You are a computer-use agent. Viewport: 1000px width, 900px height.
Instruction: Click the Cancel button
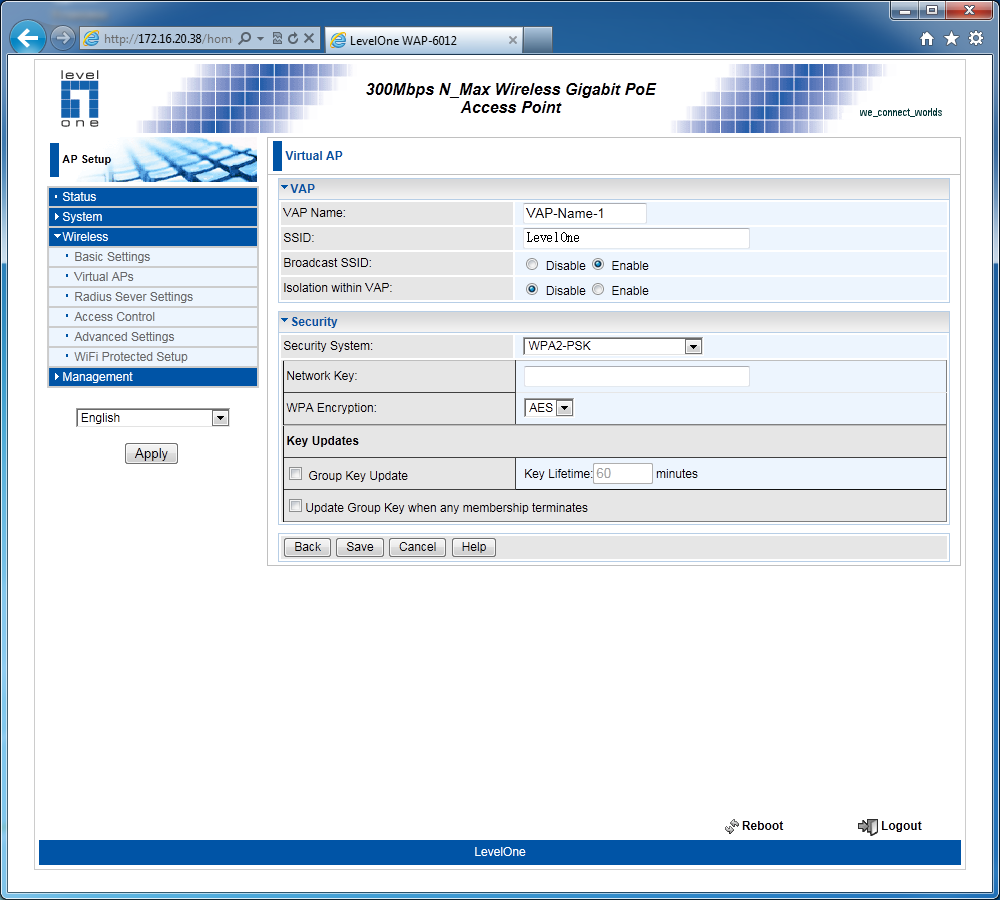tap(417, 547)
